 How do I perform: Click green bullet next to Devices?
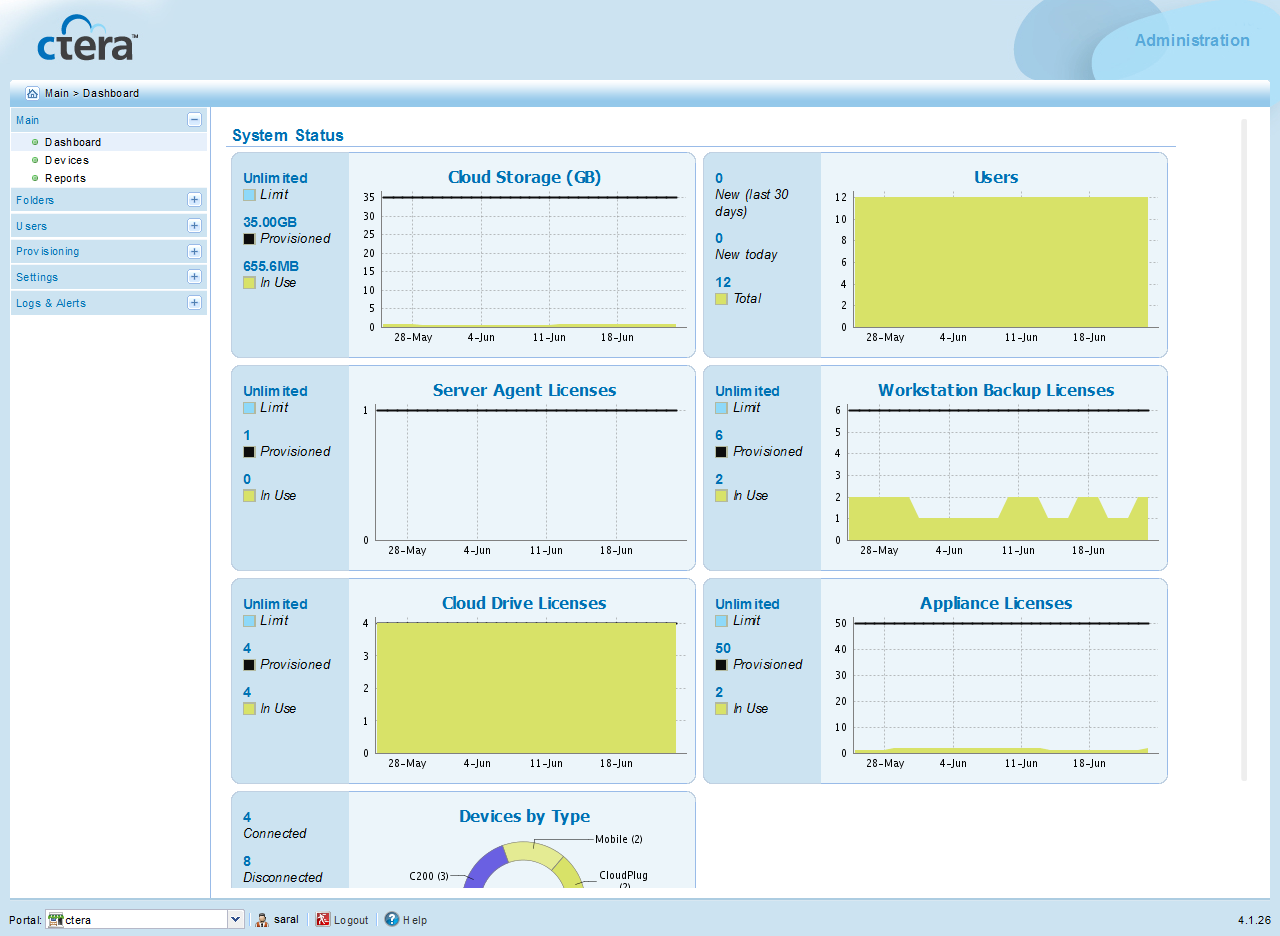[x=35, y=160]
